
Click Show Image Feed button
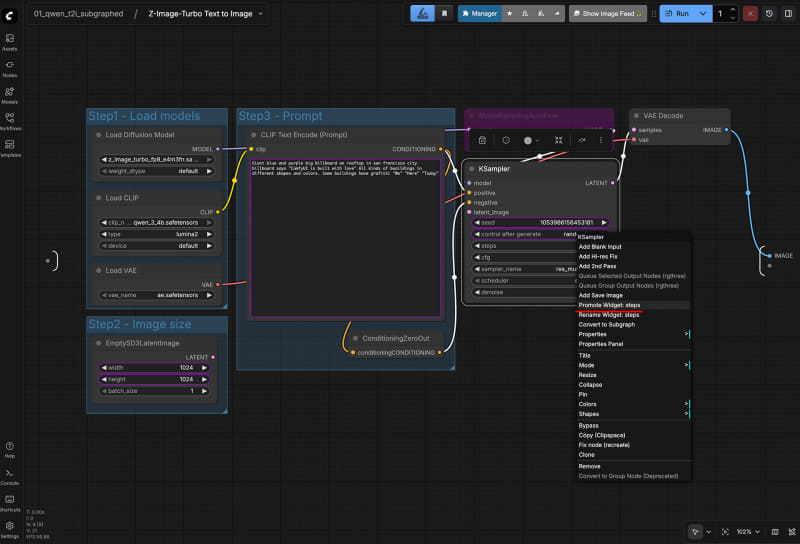pos(608,14)
